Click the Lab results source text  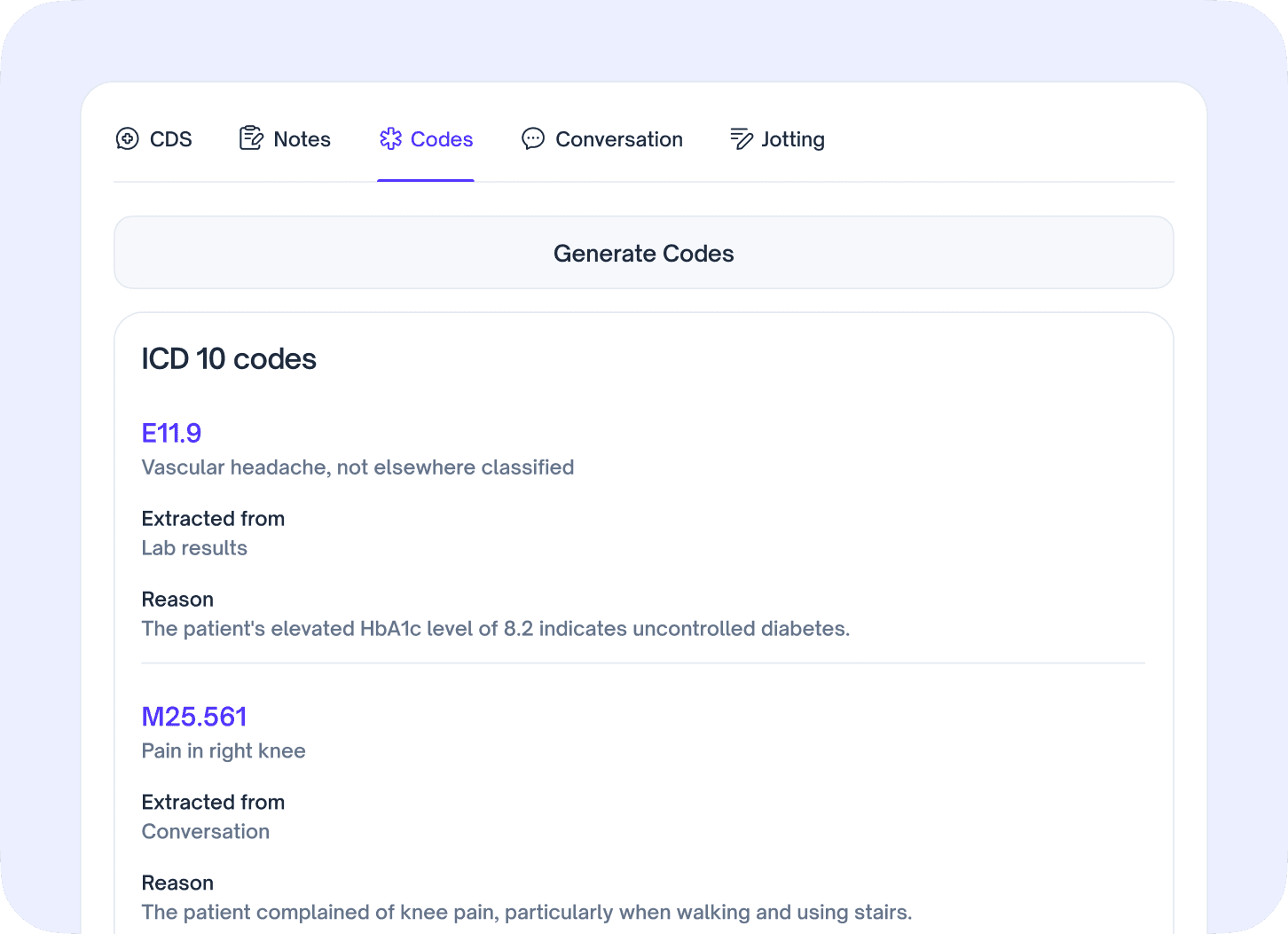194,548
